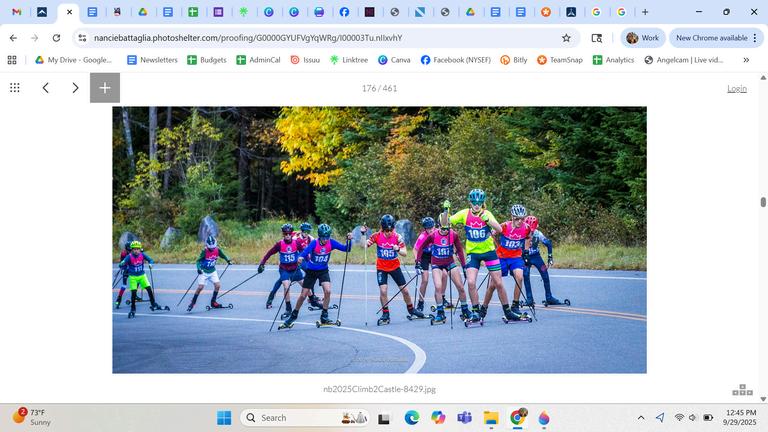Bookmark this page with the star icon
Image resolution: width=768 pixels, height=432 pixels.
click(x=566, y=38)
